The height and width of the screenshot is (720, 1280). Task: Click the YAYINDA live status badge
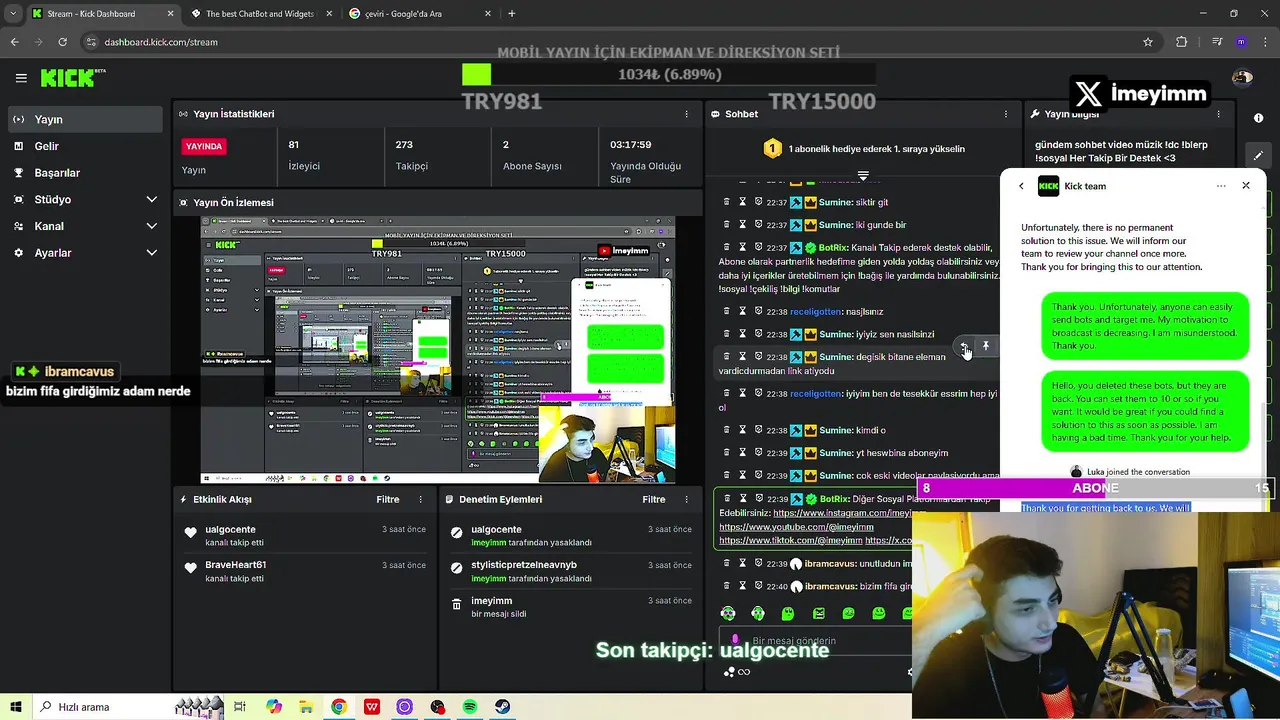click(x=204, y=146)
